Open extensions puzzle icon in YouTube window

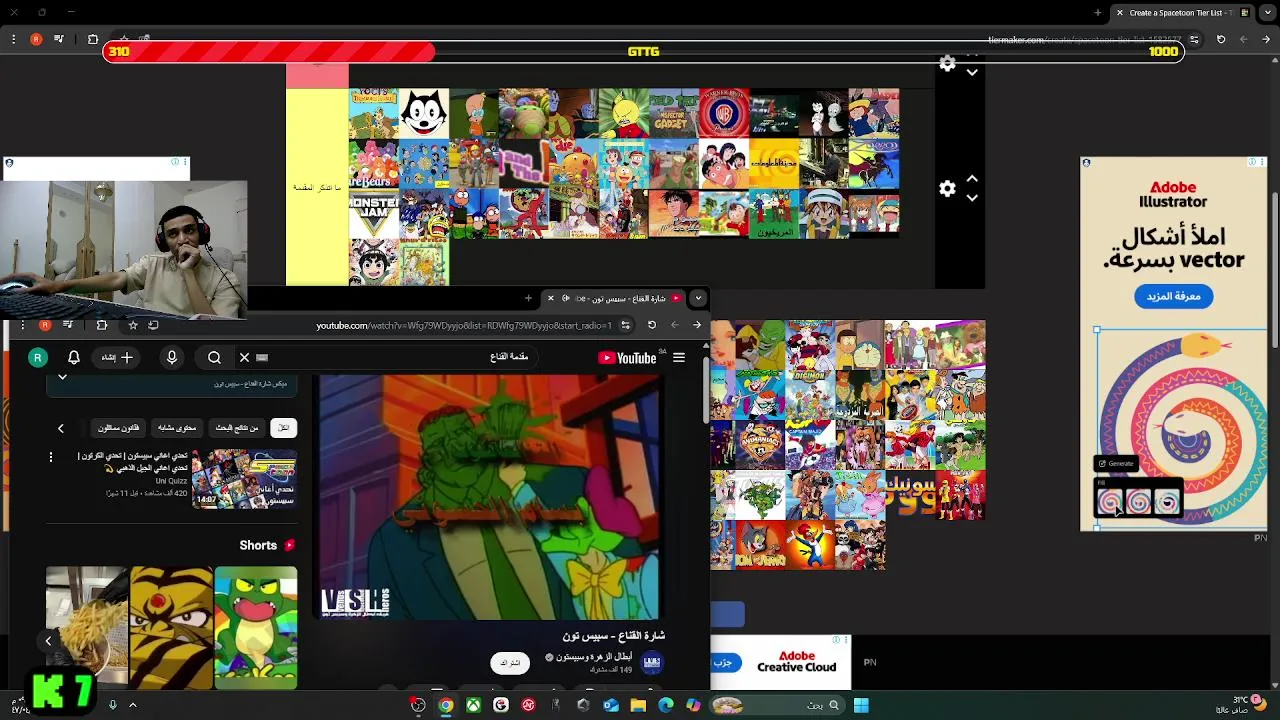pyautogui.click(x=101, y=325)
